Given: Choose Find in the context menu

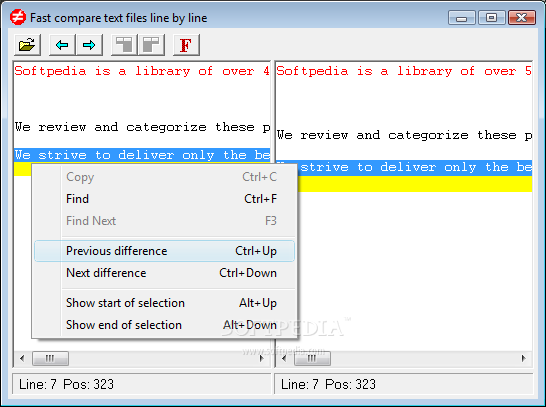Looking at the screenshot, I should click(164, 199).
